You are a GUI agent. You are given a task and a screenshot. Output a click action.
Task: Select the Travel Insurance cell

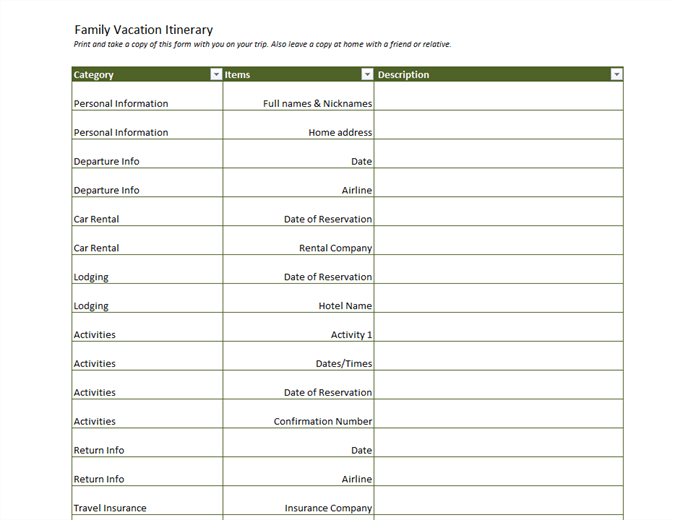(147, 500)
